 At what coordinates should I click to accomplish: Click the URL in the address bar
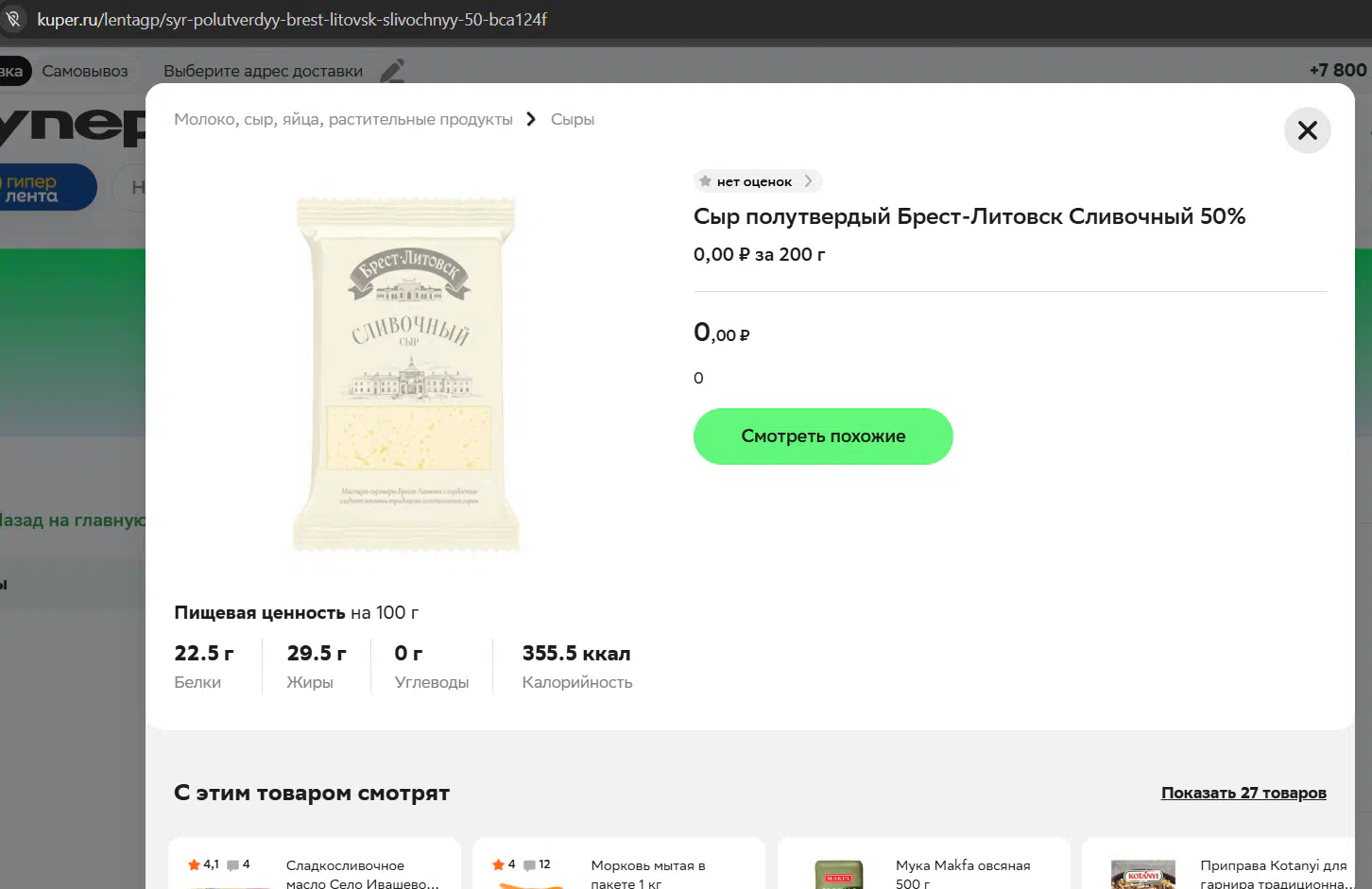pos(292,19)
